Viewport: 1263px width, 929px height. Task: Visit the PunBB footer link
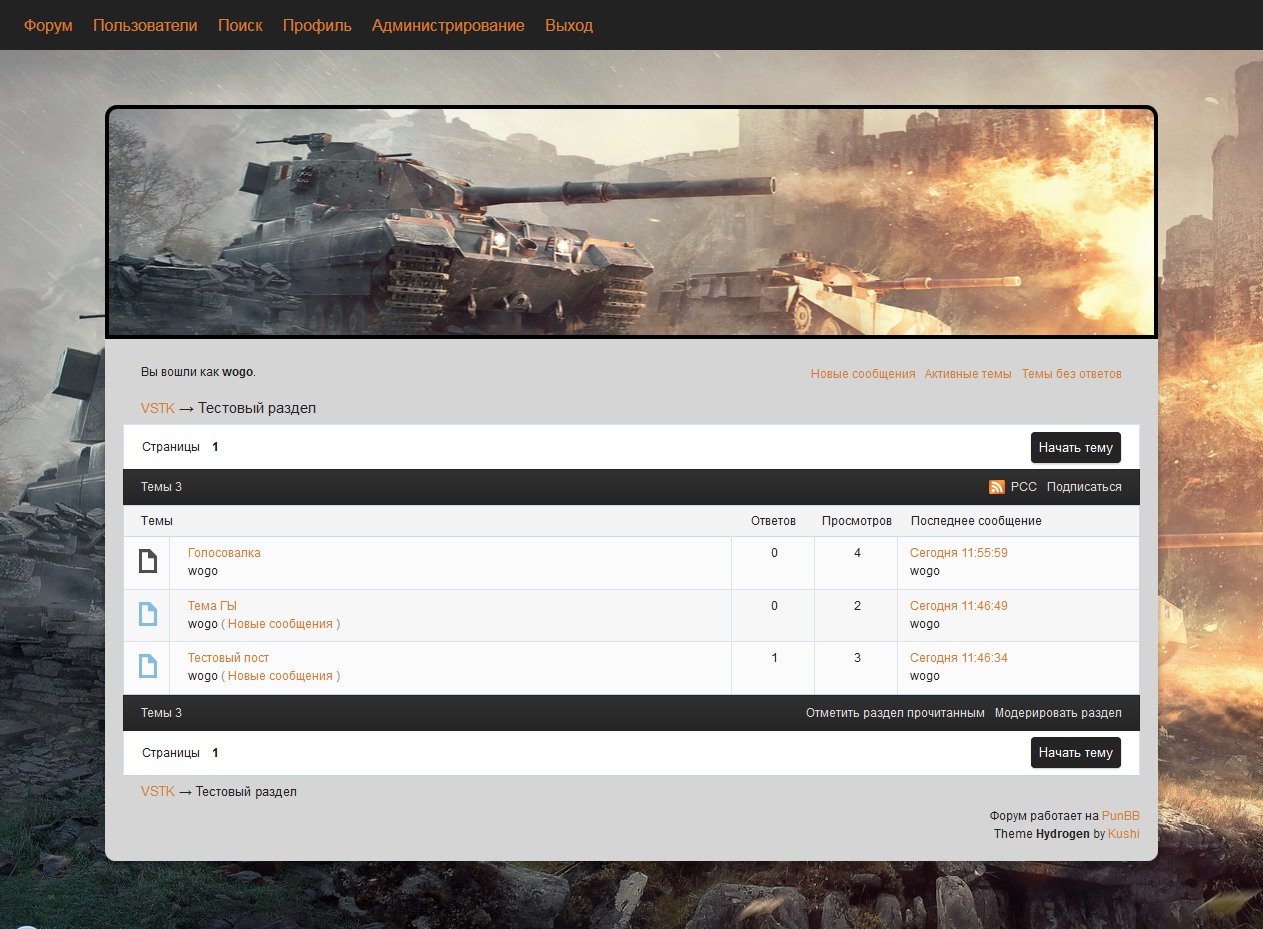point(1120,816)
